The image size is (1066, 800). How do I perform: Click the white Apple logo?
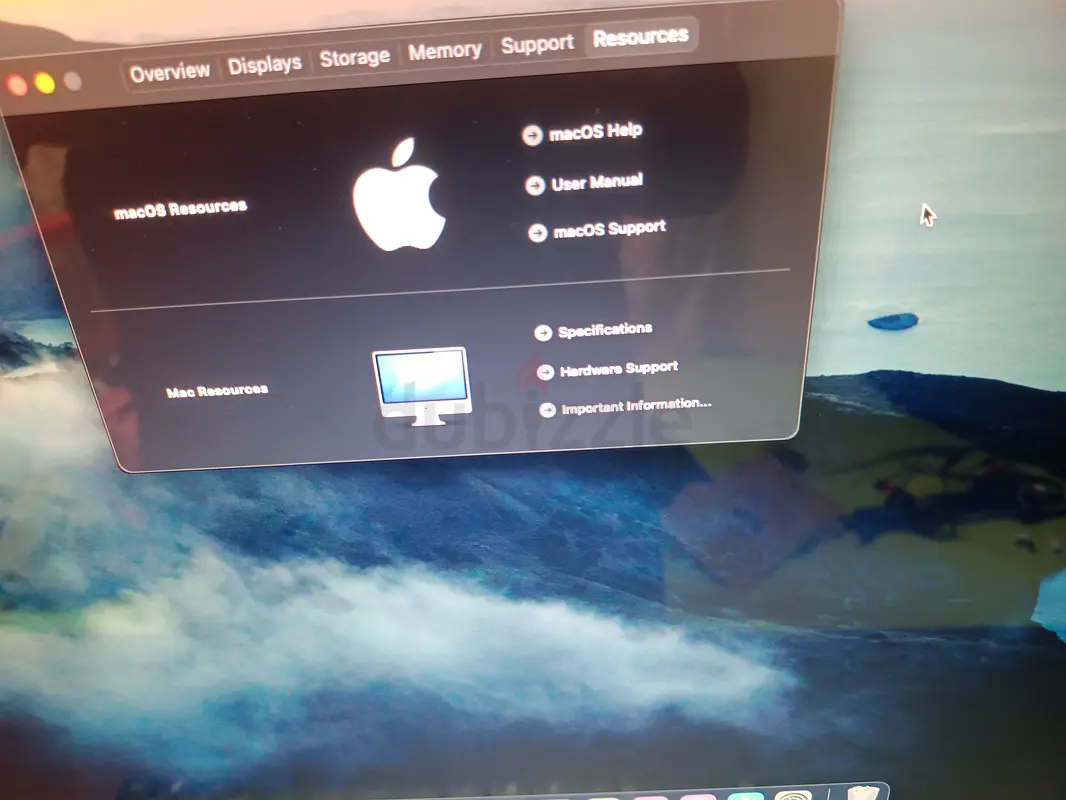pos(398,195)
